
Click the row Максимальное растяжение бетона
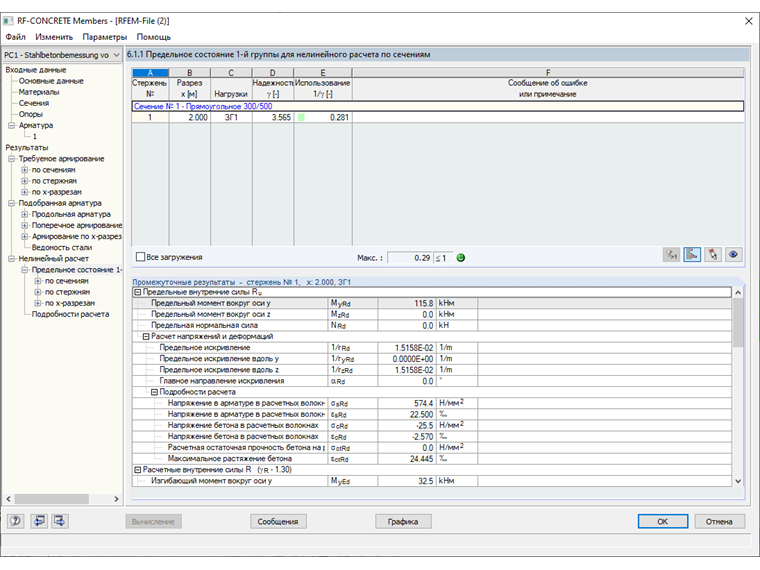(x=431, y=459)
